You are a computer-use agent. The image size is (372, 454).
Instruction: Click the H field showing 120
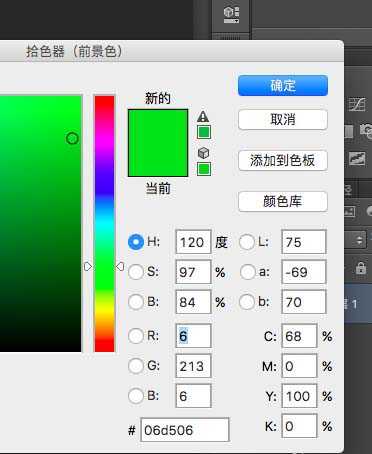click(193, 242)
